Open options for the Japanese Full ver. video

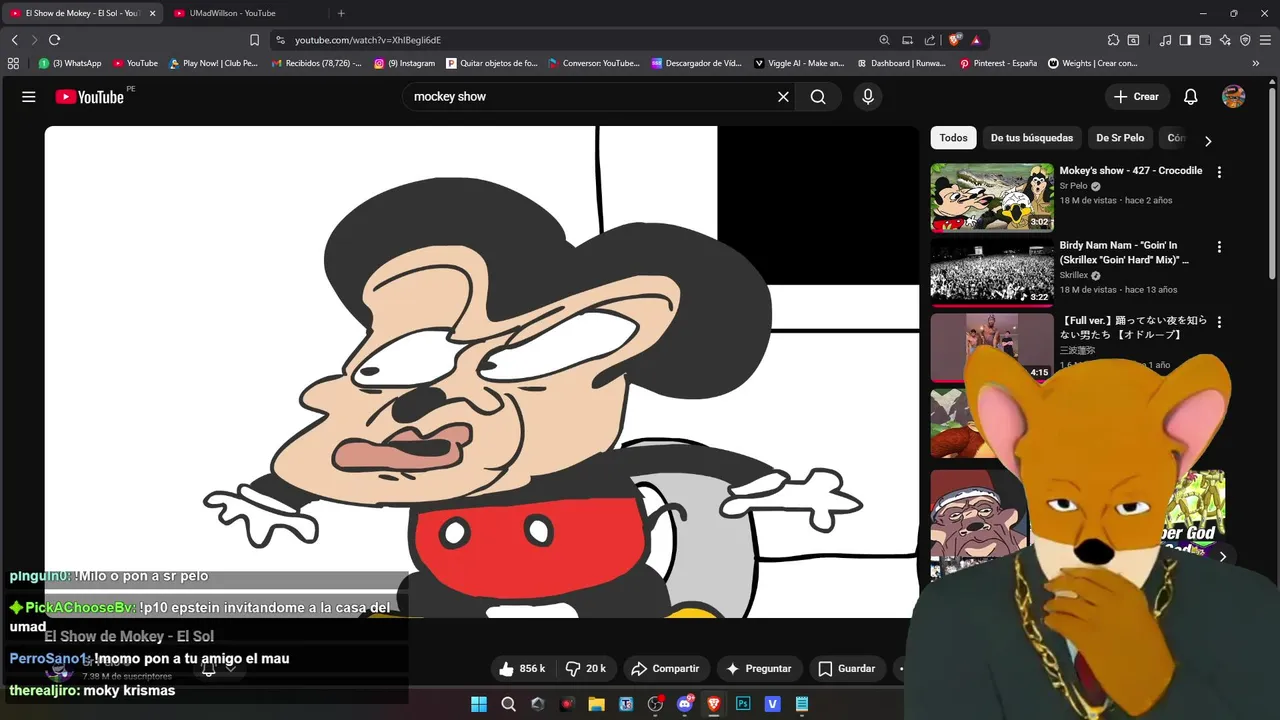1219,322
